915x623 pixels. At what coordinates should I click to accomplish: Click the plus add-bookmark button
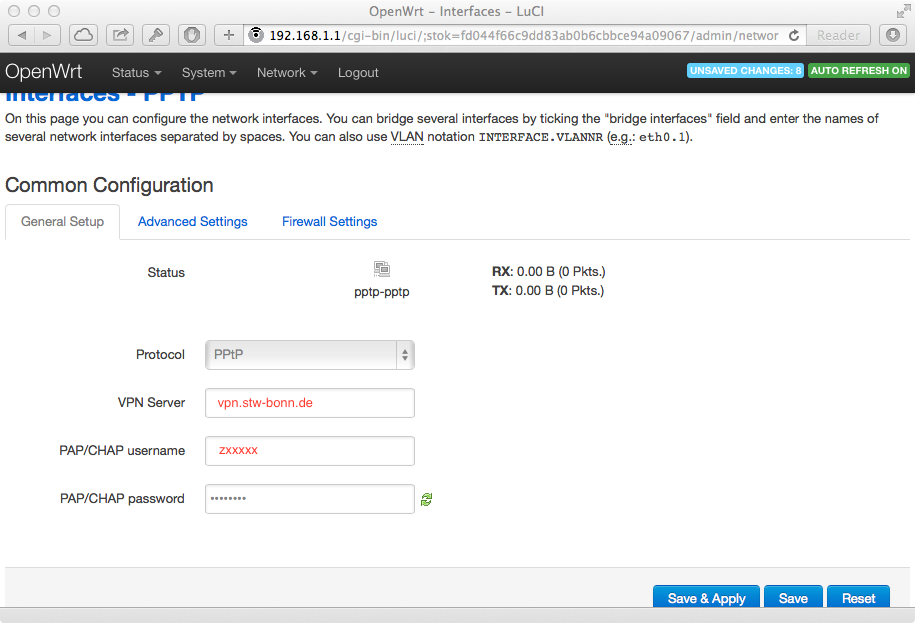coord(229,36)
